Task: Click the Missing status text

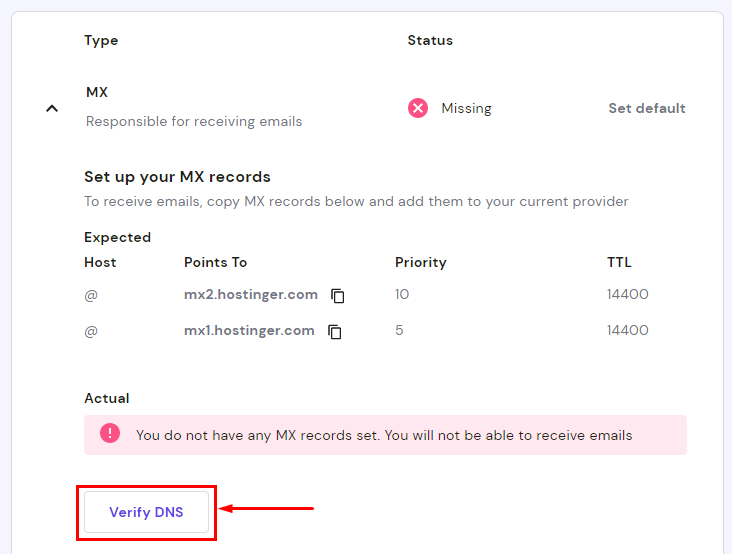Action: click(x=466, y=108)
